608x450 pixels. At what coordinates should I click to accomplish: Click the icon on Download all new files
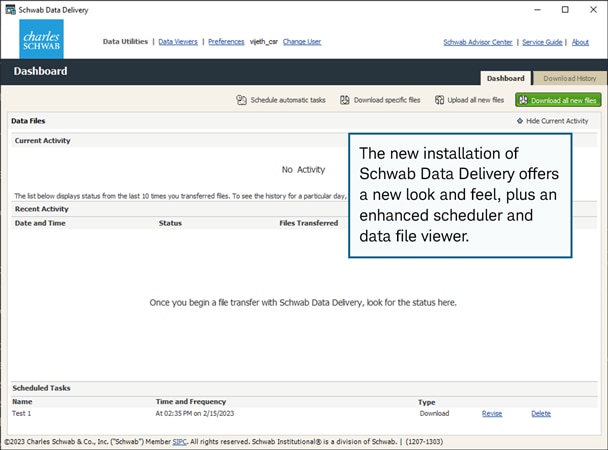523,100
